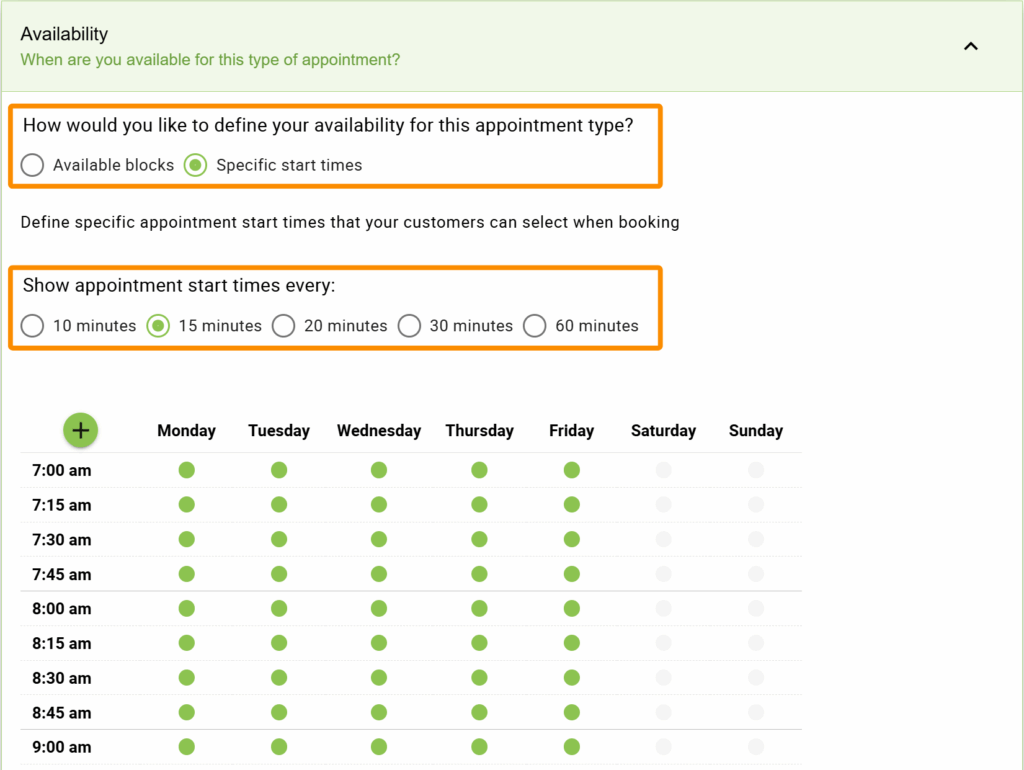Toggle Thursday 8:15 am green dot
1024x770 pixels.
pyautogui.click(x=479, y=643)
